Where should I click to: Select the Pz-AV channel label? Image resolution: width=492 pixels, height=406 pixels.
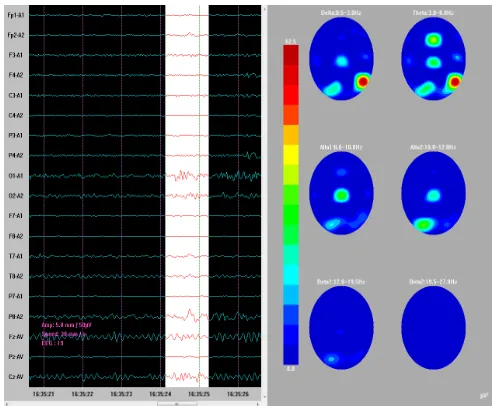click(16, 357)
